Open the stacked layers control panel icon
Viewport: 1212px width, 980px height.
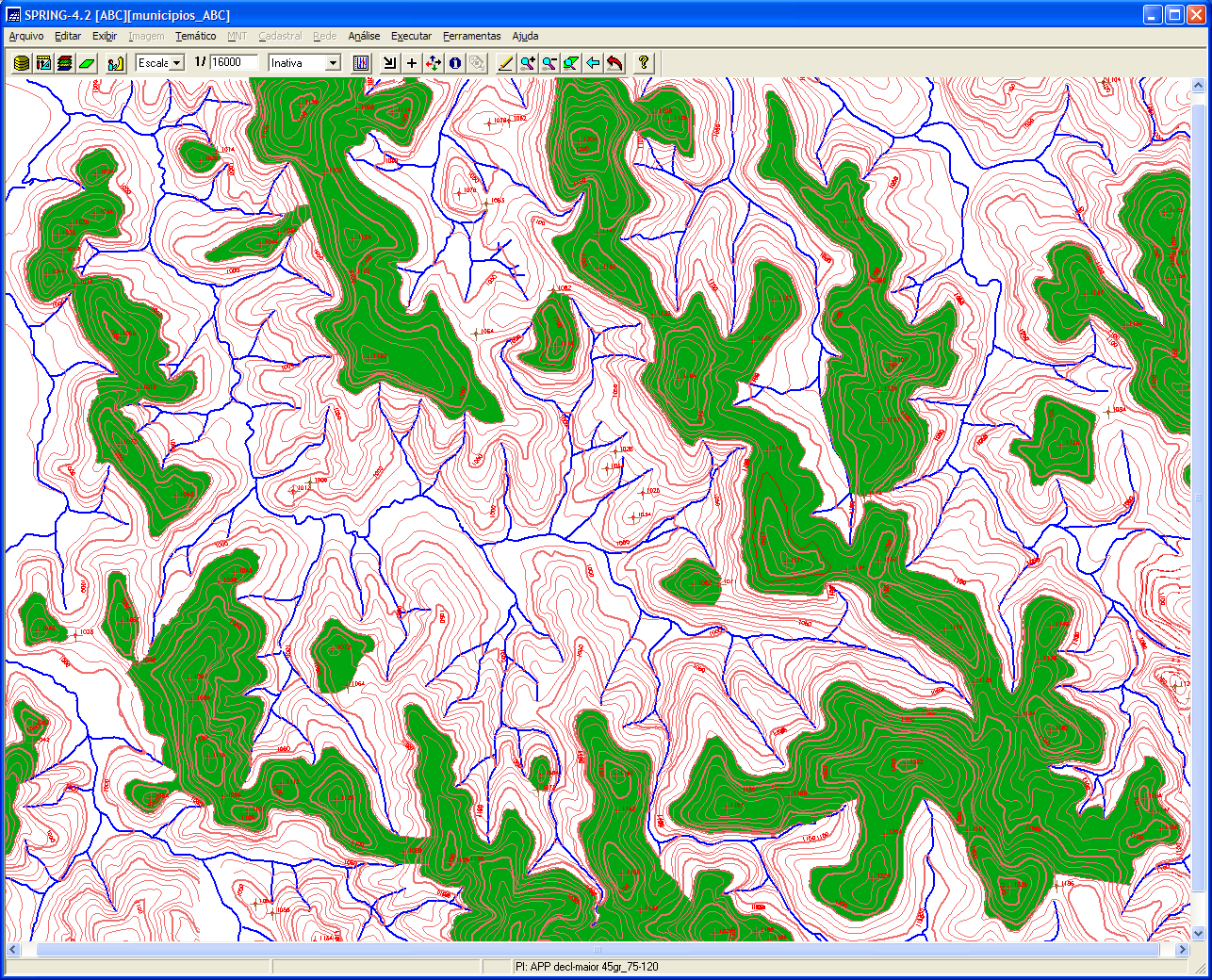65,63
